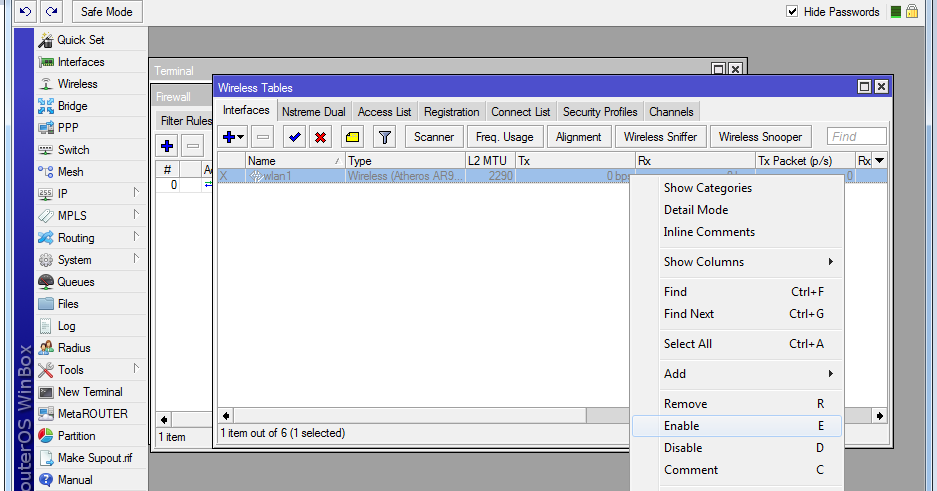Open the Switch sidebar entry
This screenshot has height=491, width=937.
tap(73, 150)
